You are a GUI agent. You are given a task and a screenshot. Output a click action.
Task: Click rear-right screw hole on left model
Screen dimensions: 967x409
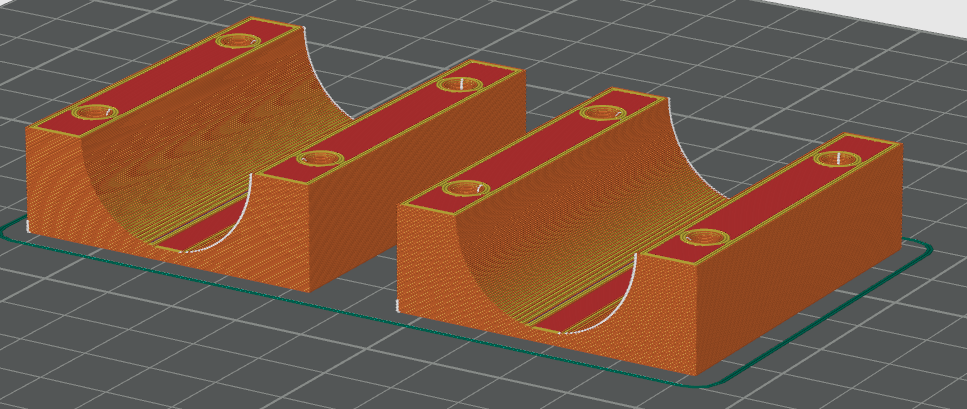pyautogui.click(x=461, y=85)
